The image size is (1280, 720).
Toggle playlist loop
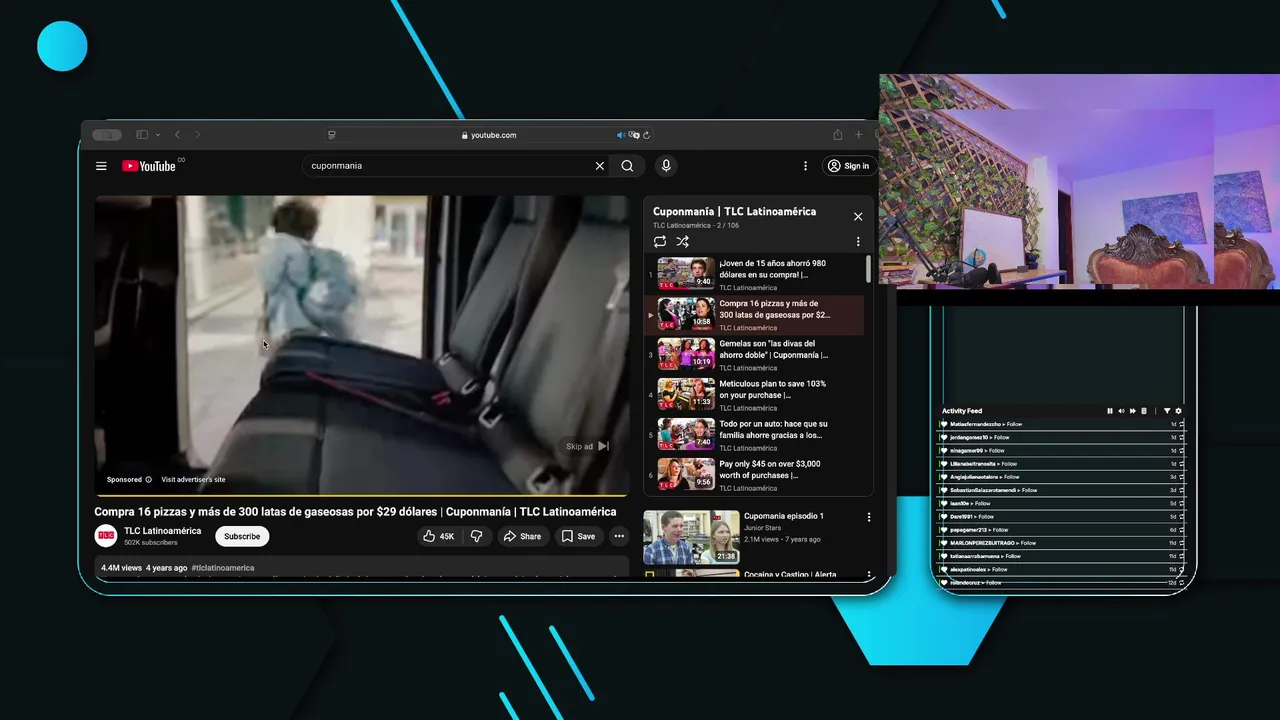point(660,241)
